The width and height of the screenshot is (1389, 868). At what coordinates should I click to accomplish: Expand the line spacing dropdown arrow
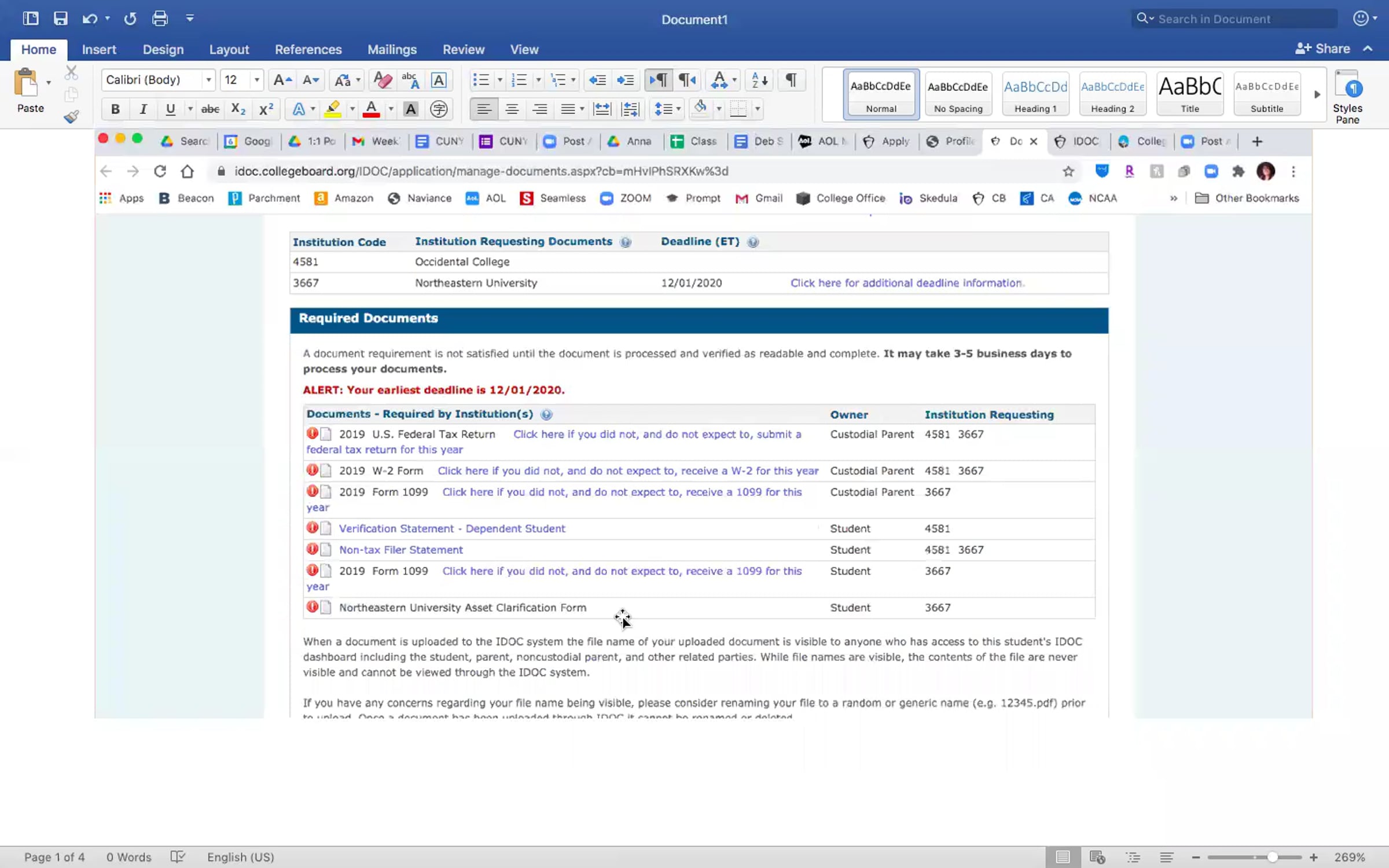[x=678, y=109]
